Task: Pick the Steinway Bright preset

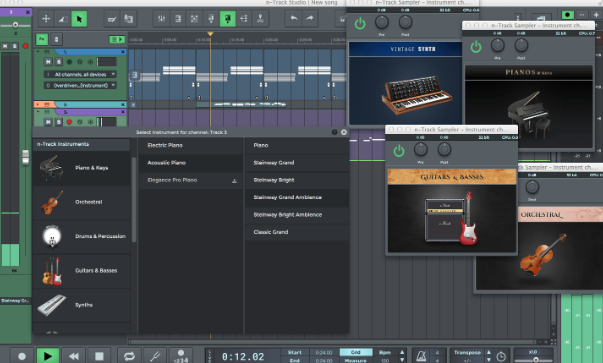Action: [x=297, y=180]
